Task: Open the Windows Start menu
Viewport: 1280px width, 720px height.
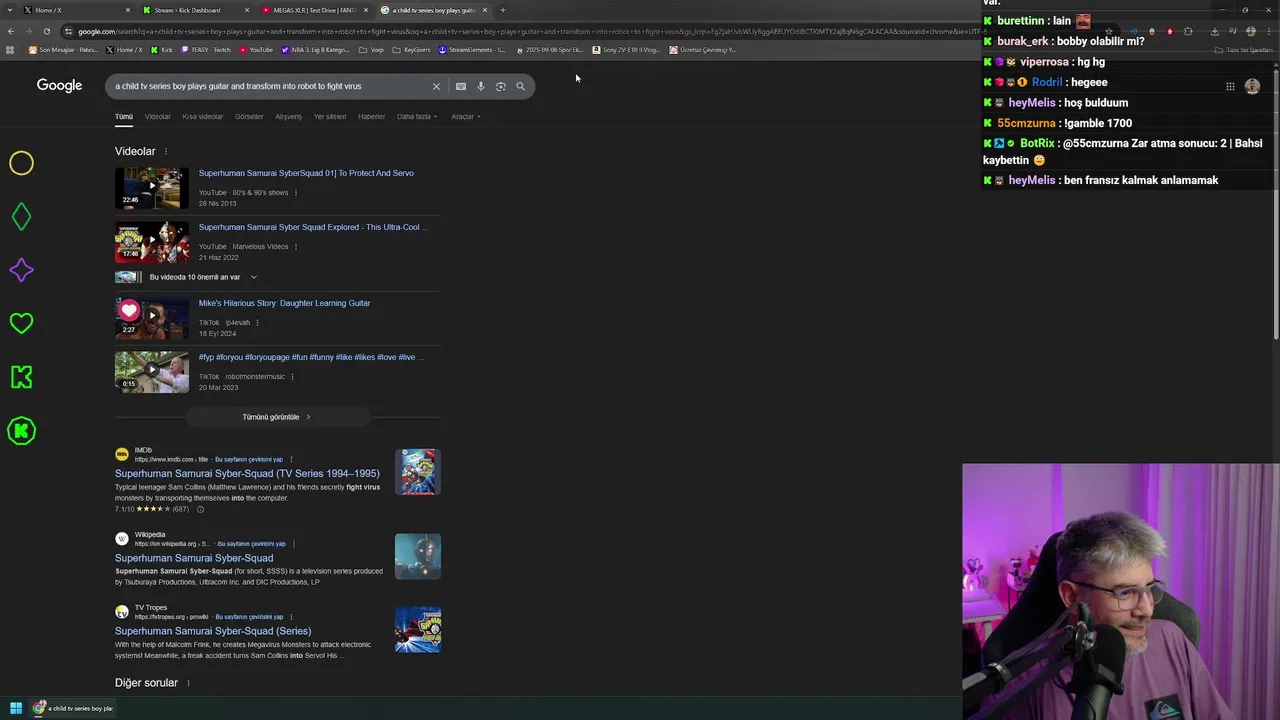Action: pyautogui.click(x=16, y=708)
